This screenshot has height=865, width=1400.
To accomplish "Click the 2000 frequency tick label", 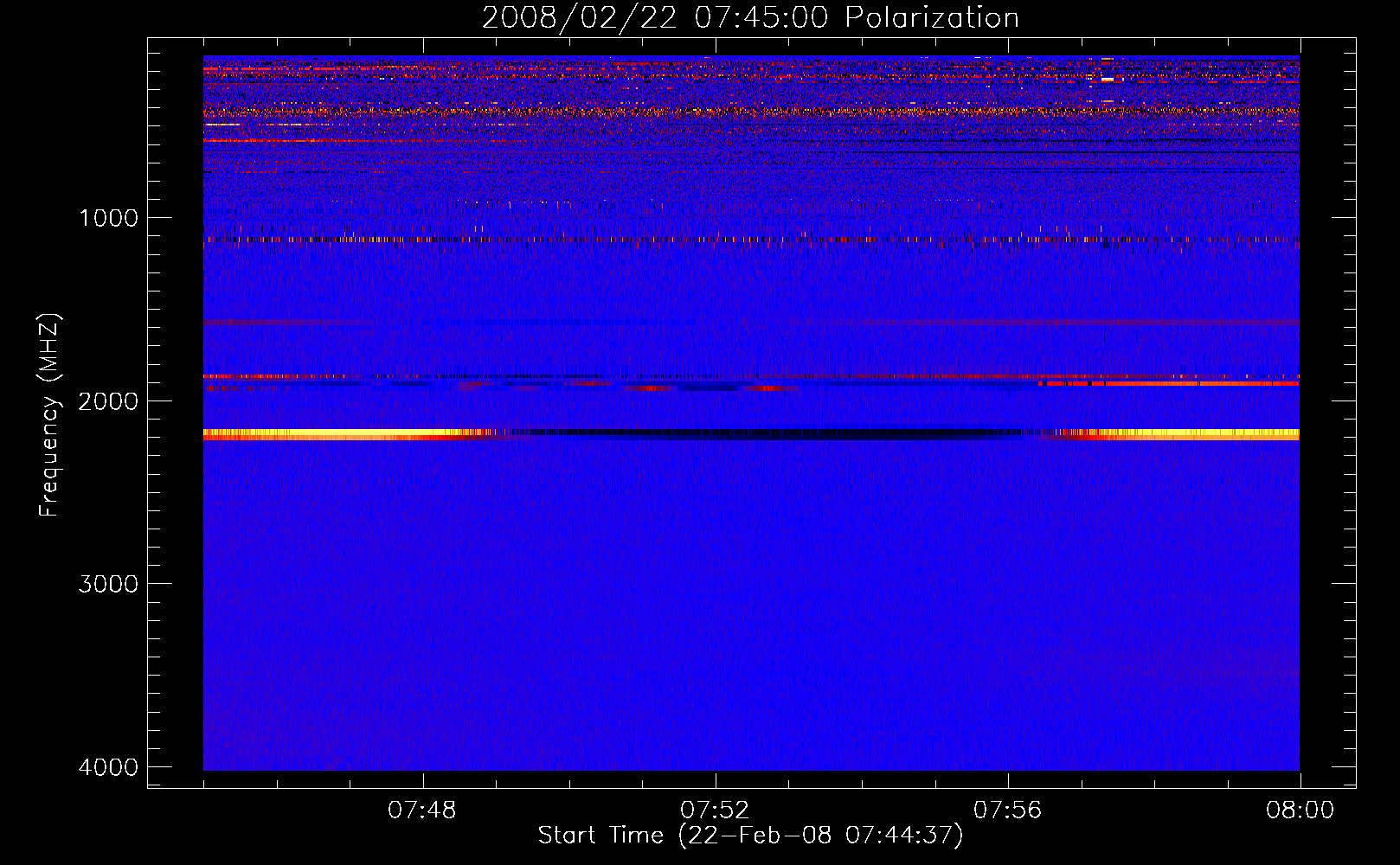I will (x=108, y=401).
